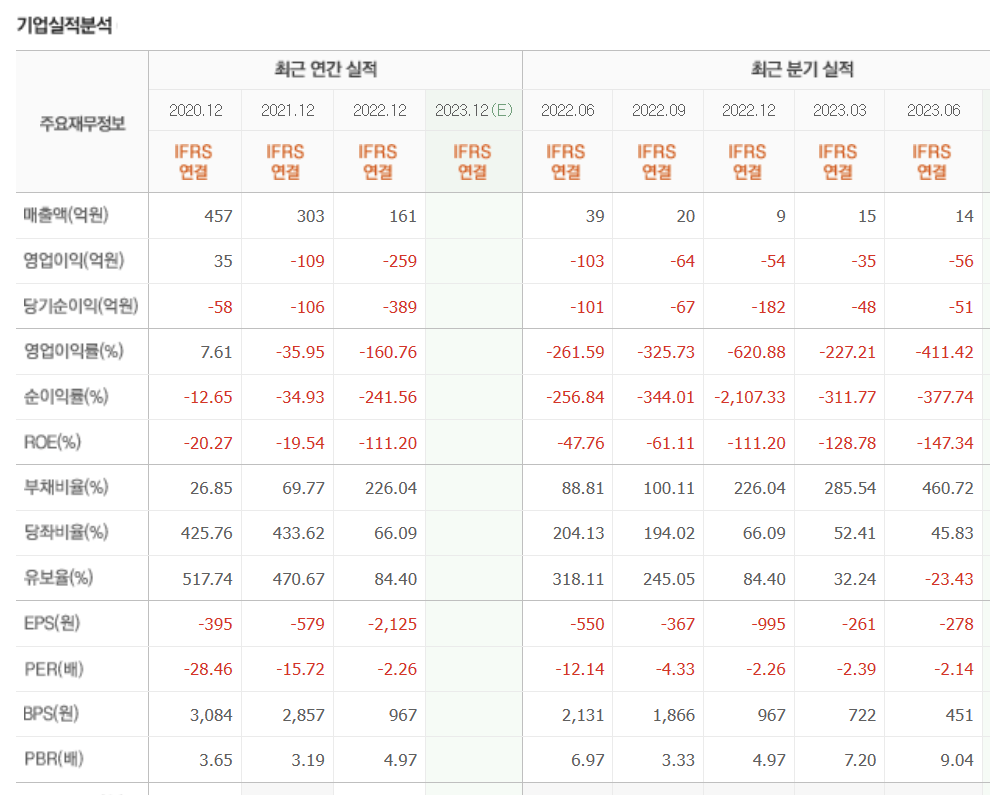Click the EPS(원) row label
This screenshot has height=795, width=990.
tap(52, 623)
